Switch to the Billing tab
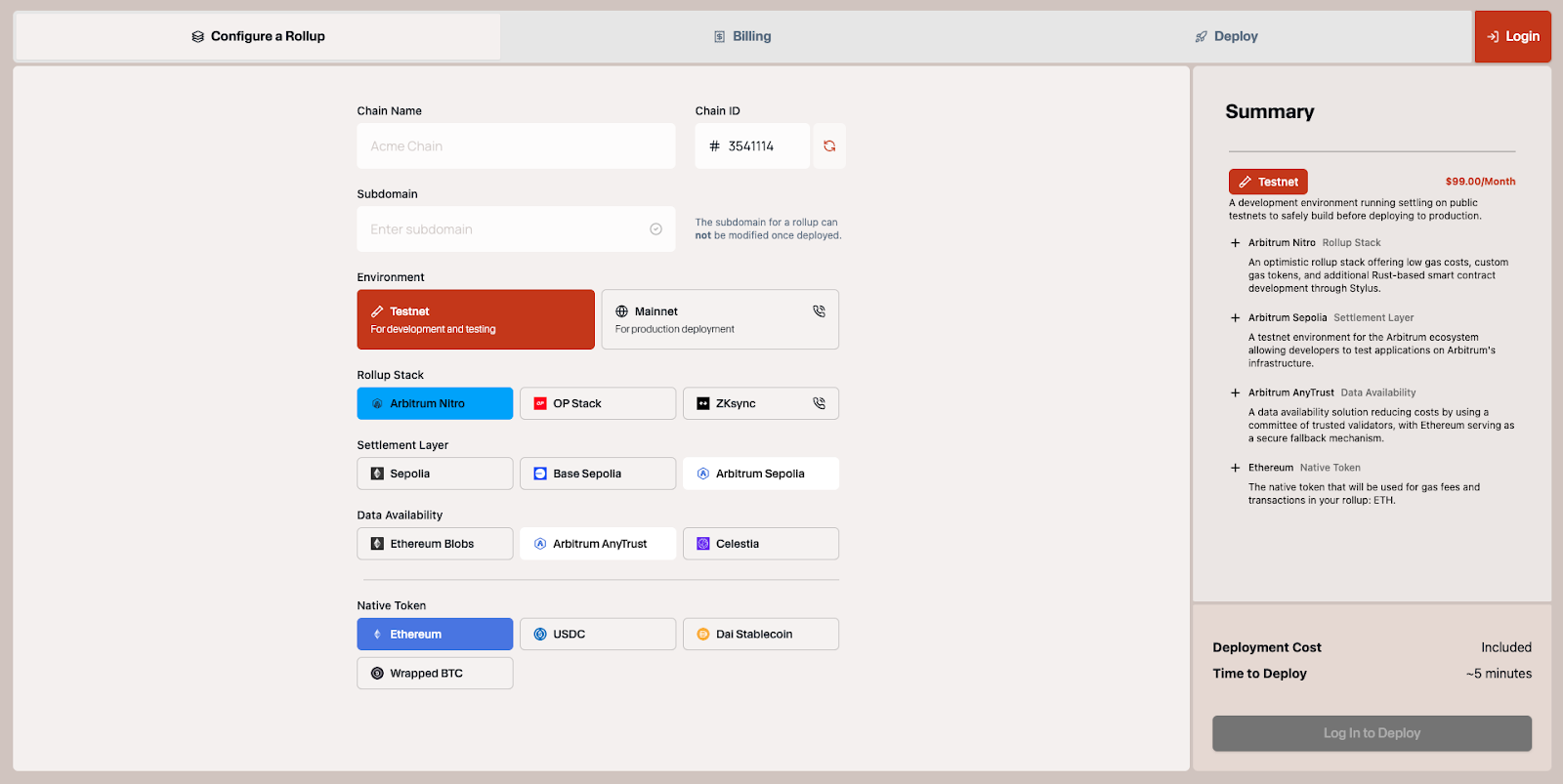Screen dimensions: 1563x784 [x=742, y=36]
